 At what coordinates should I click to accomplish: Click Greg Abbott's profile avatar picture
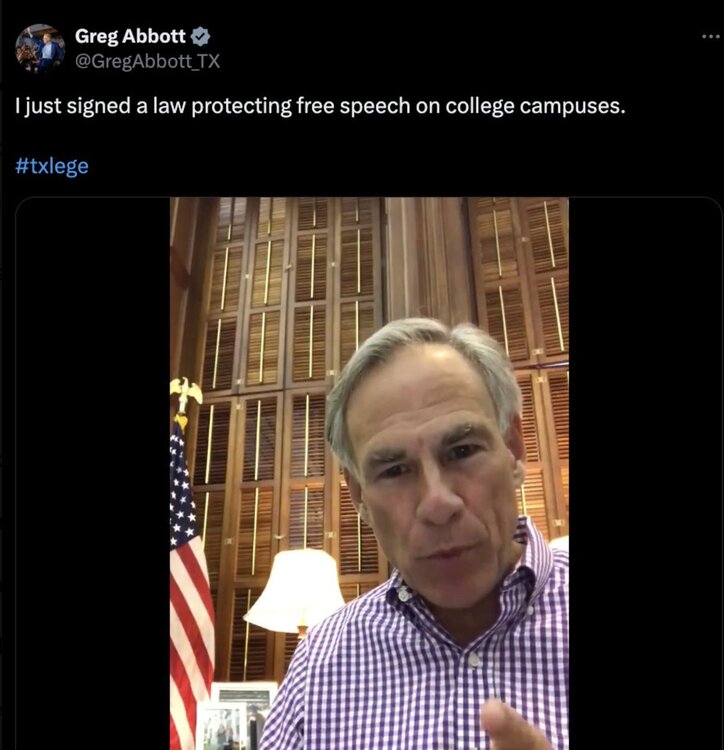click(40, 48)
